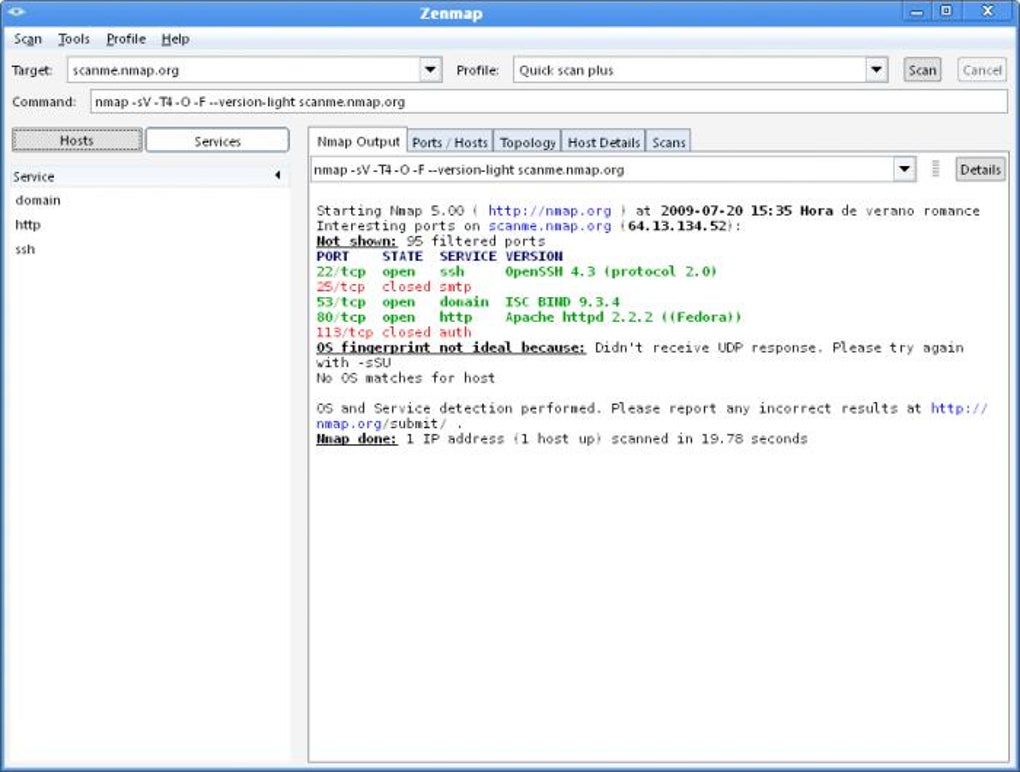Toggle the Hosts view button

click(x=77, y=140)
